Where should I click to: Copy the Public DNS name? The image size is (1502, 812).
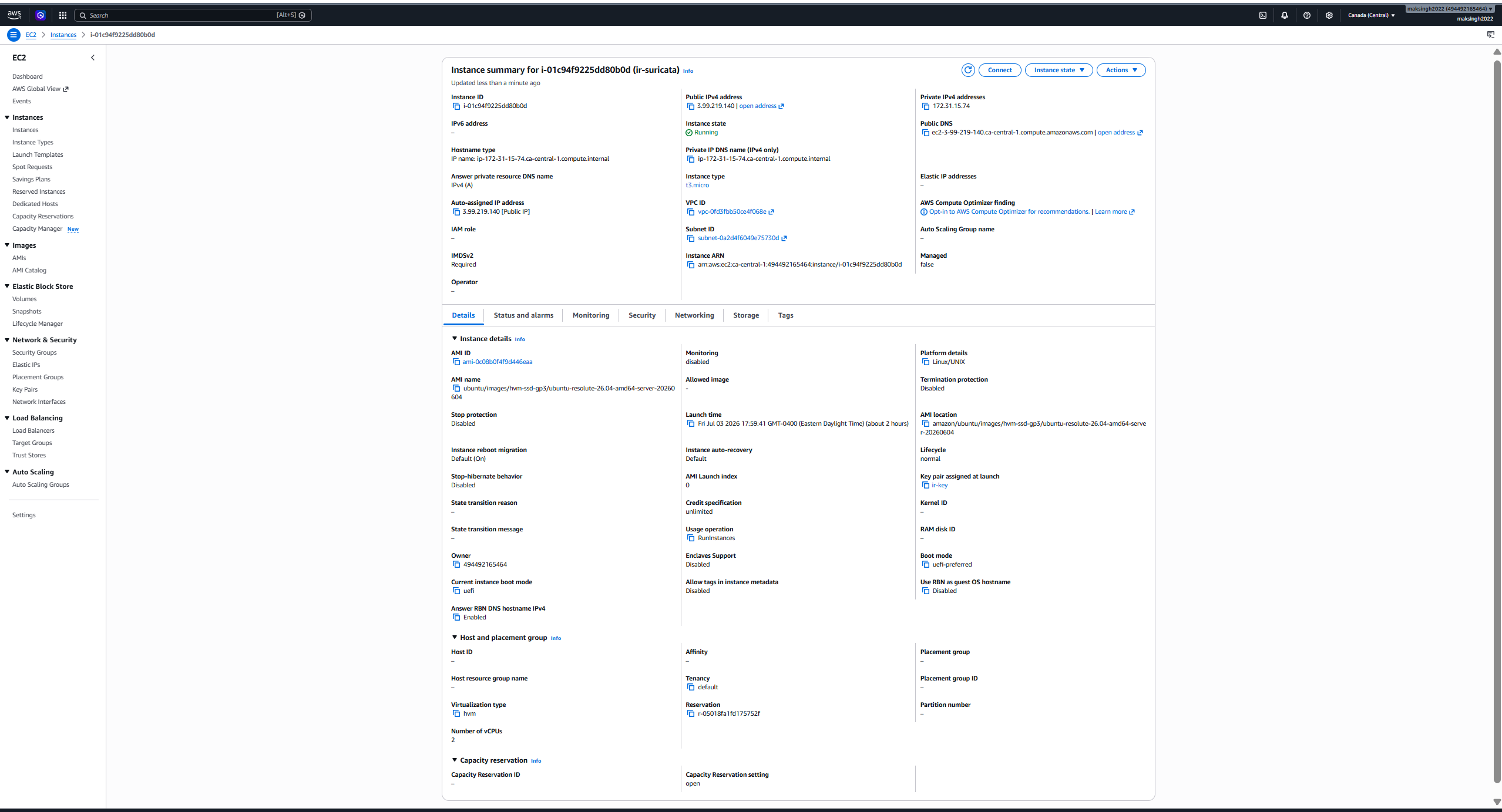tap(926, 133)
